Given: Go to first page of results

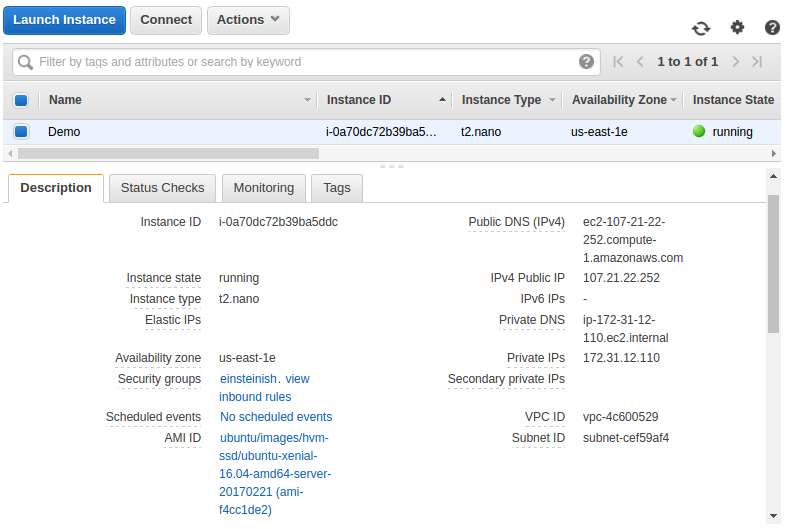Looking at the screenshot, I should [x=618, y=62].
